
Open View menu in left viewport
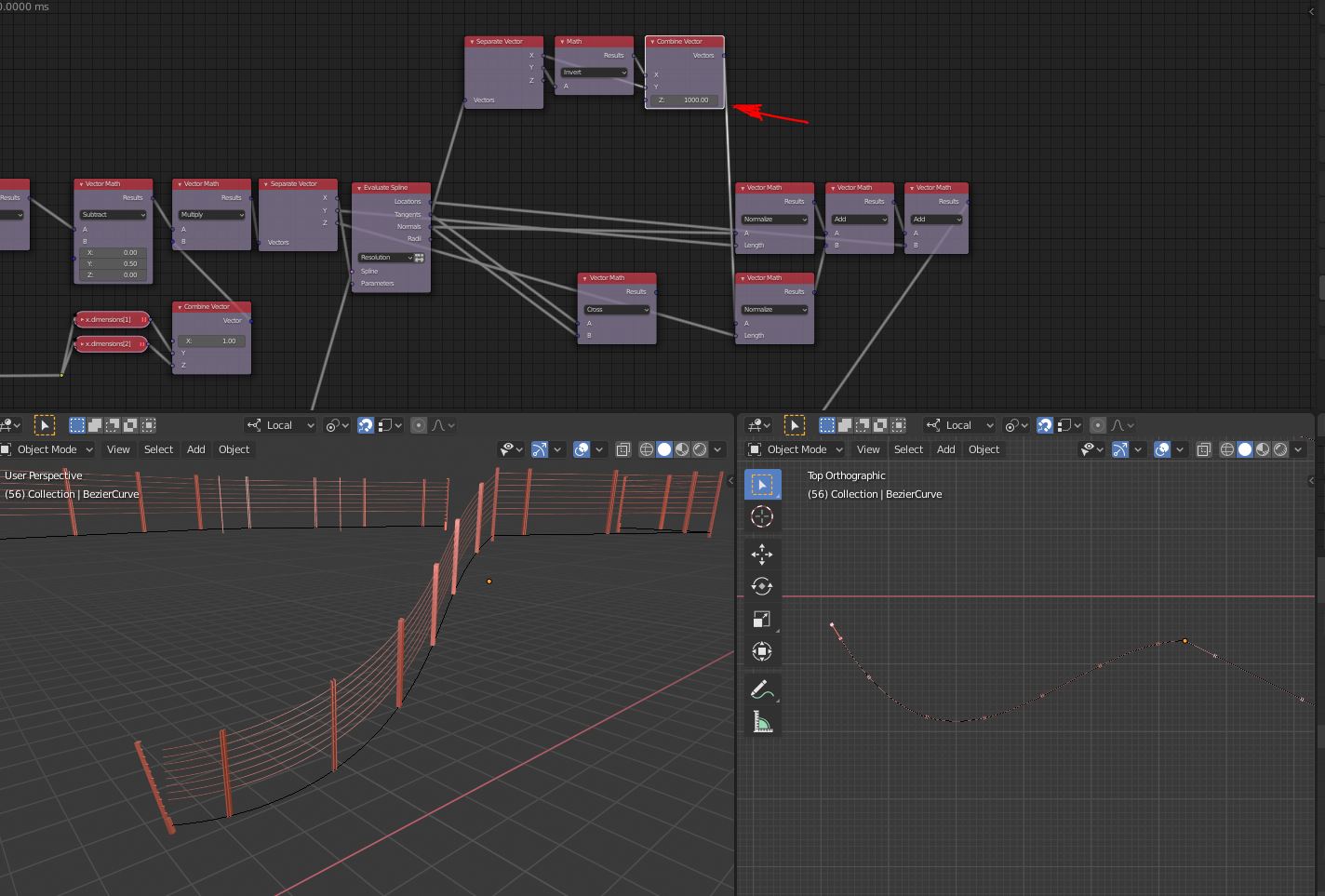point(118,449)
